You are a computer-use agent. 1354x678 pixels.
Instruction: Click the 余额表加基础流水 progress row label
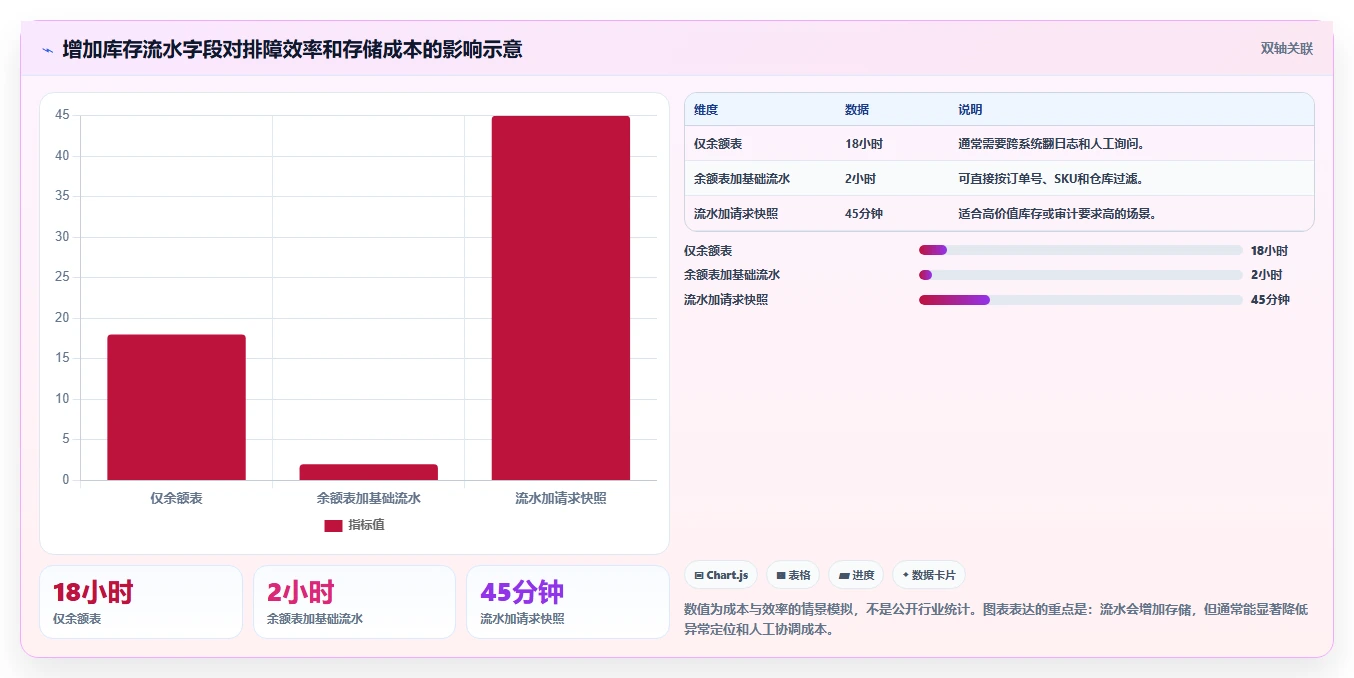tap(732, 275)
